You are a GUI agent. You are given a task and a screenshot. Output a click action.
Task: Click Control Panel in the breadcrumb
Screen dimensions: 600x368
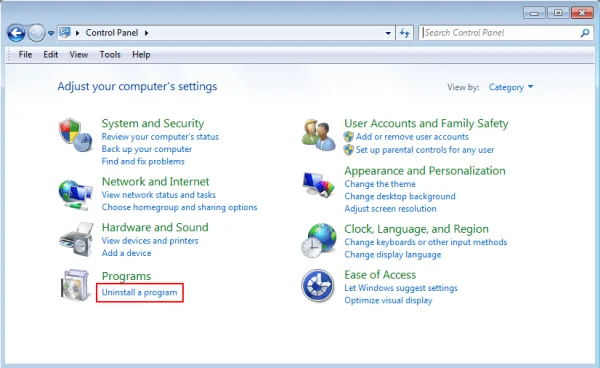point(112,33)
